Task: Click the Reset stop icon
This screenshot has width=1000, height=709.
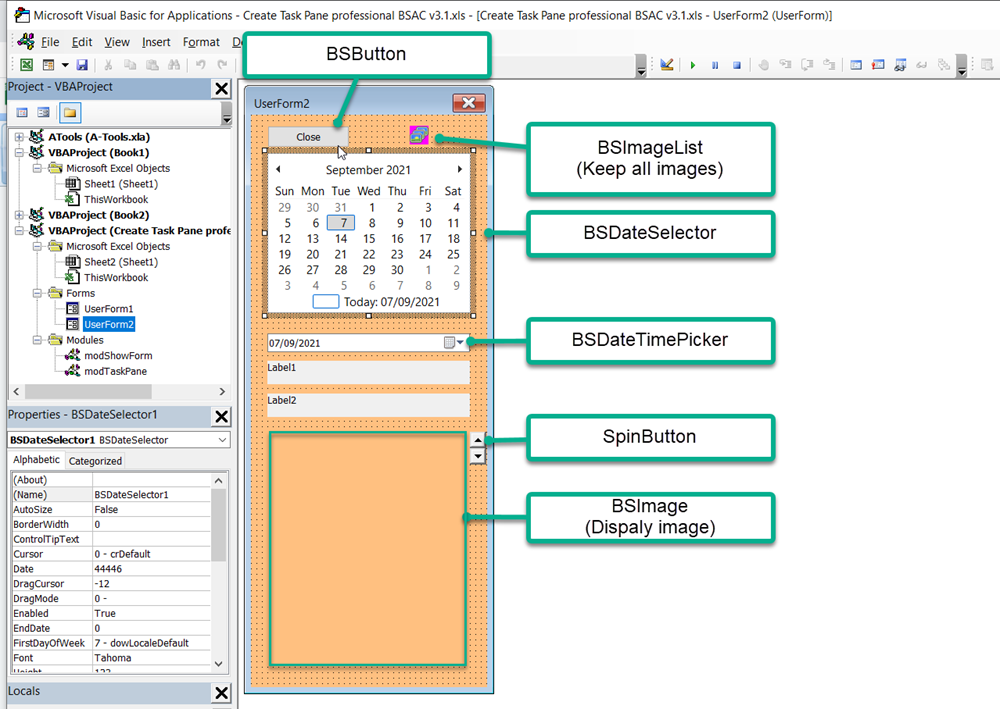Action: 737,65
